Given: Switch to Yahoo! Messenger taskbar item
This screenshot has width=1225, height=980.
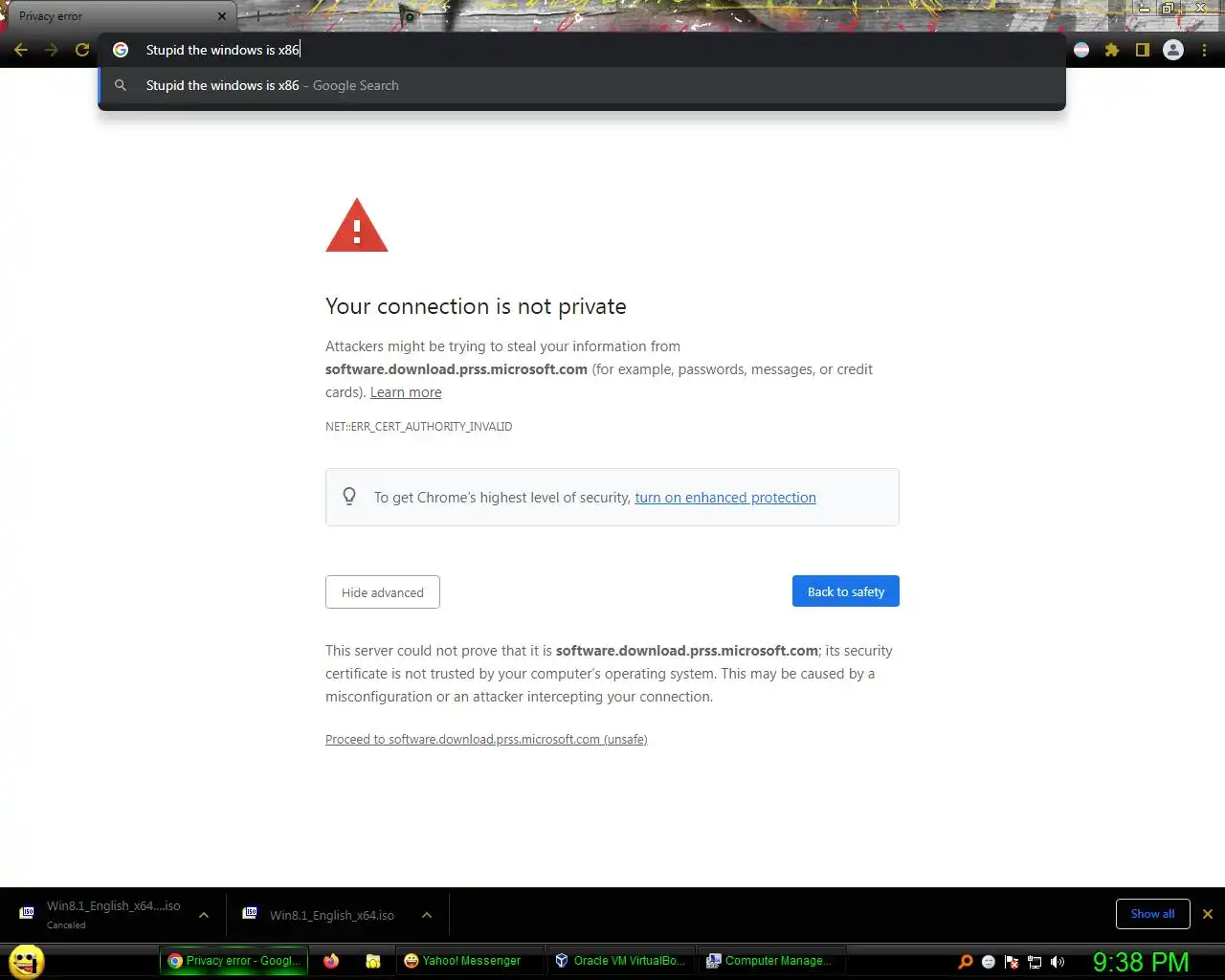Looking at the screenshot, I should [469, 961].
